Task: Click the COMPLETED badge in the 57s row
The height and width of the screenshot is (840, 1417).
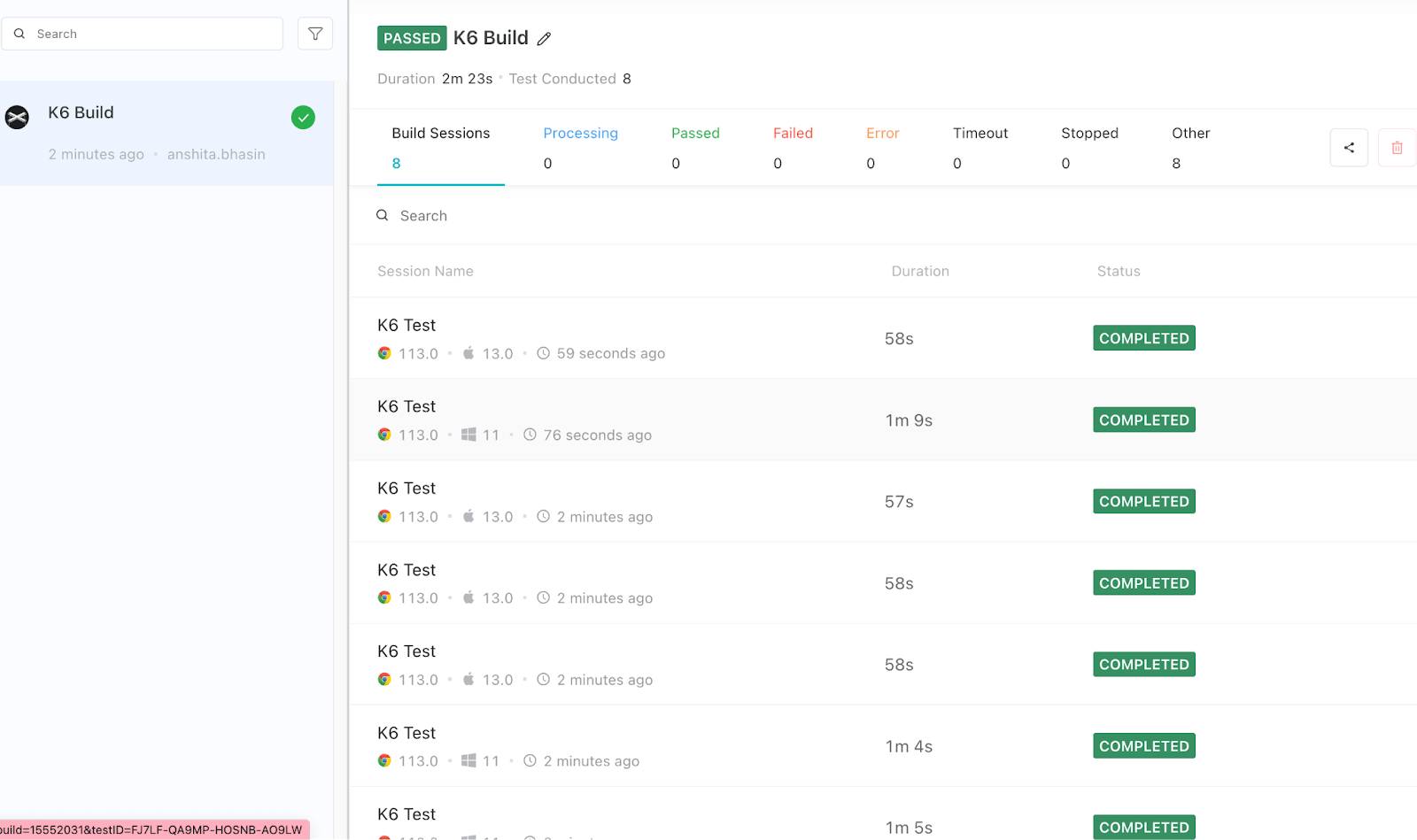Action: [x=1144, y=501]
